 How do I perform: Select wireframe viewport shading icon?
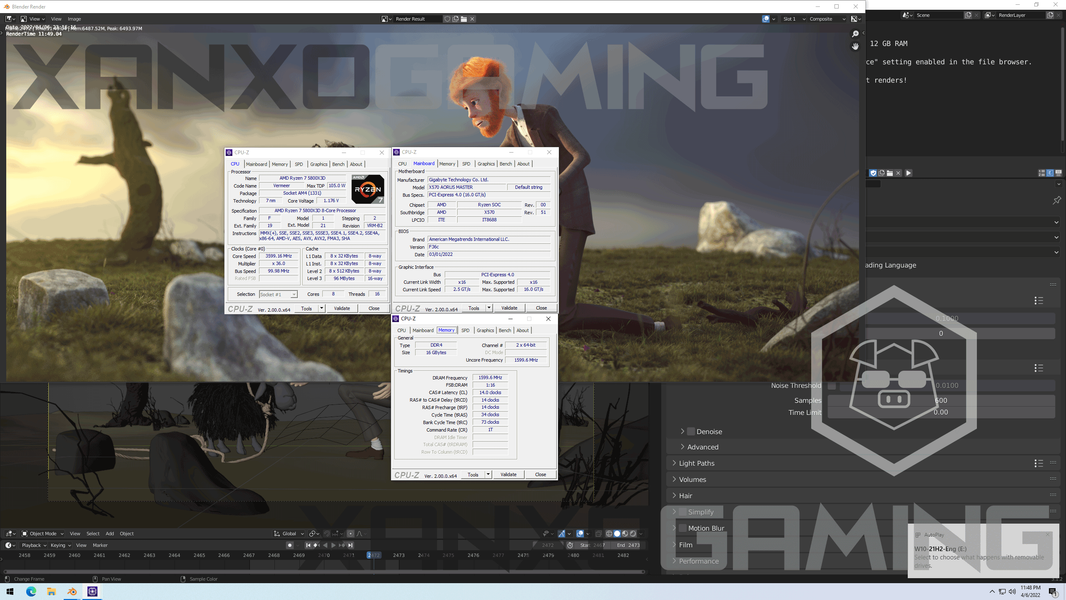609,533
